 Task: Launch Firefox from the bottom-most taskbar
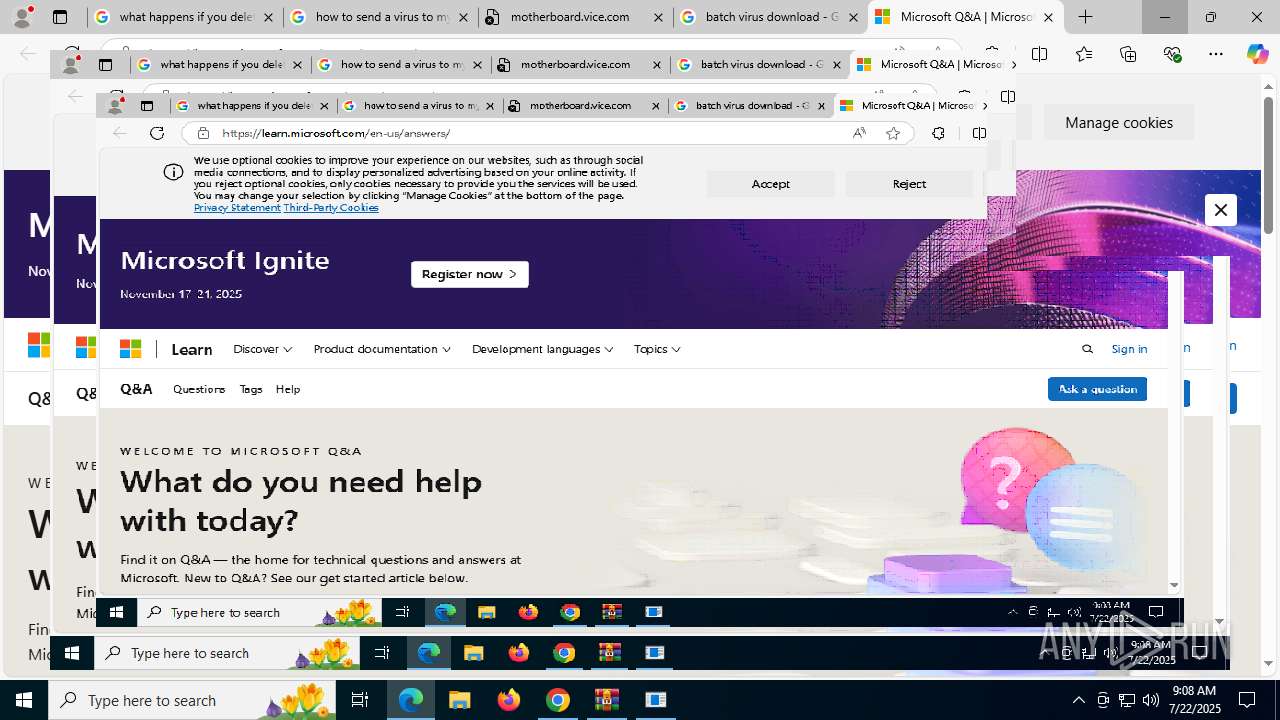pos(509,700)
